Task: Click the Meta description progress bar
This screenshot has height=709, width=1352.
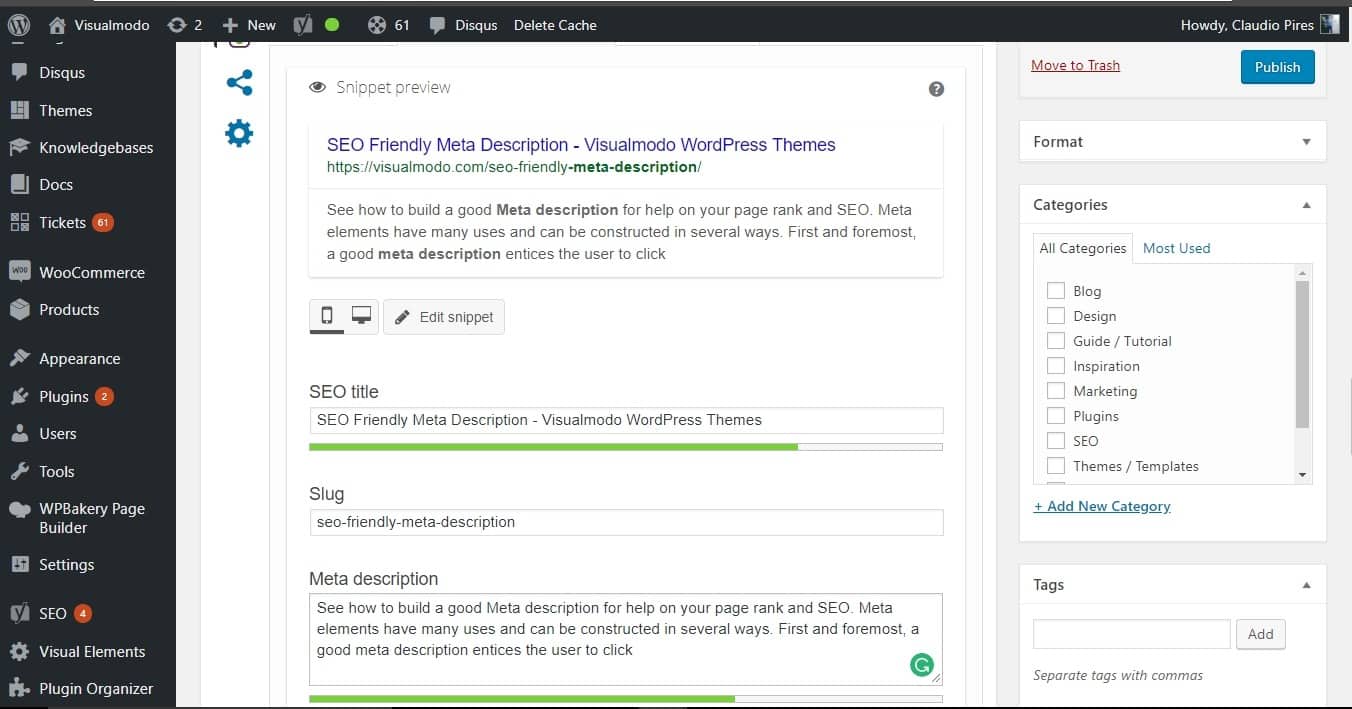Action: [626, 699]
